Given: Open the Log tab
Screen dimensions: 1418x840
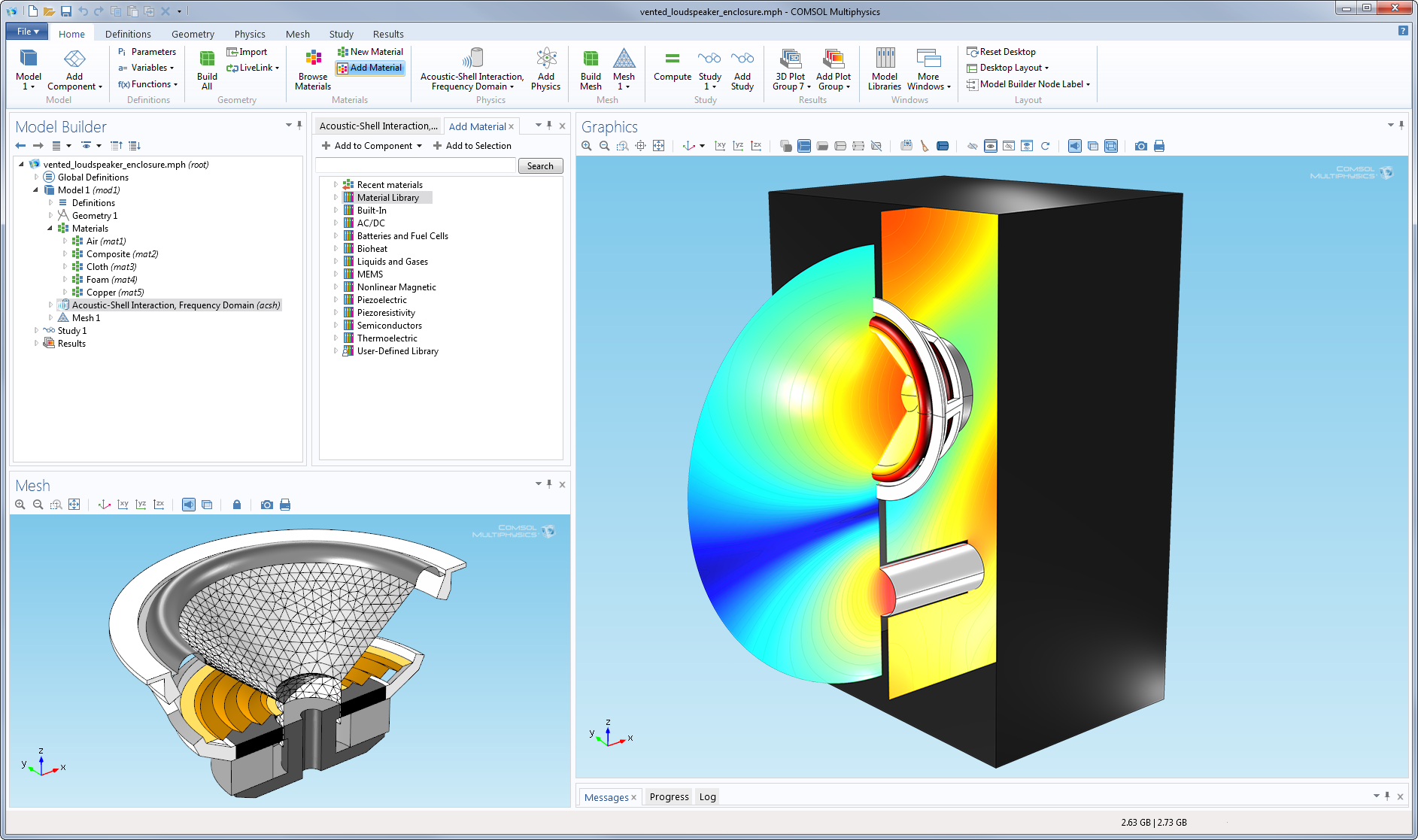Looking at the screenshot, I should [x=707, y=797].
